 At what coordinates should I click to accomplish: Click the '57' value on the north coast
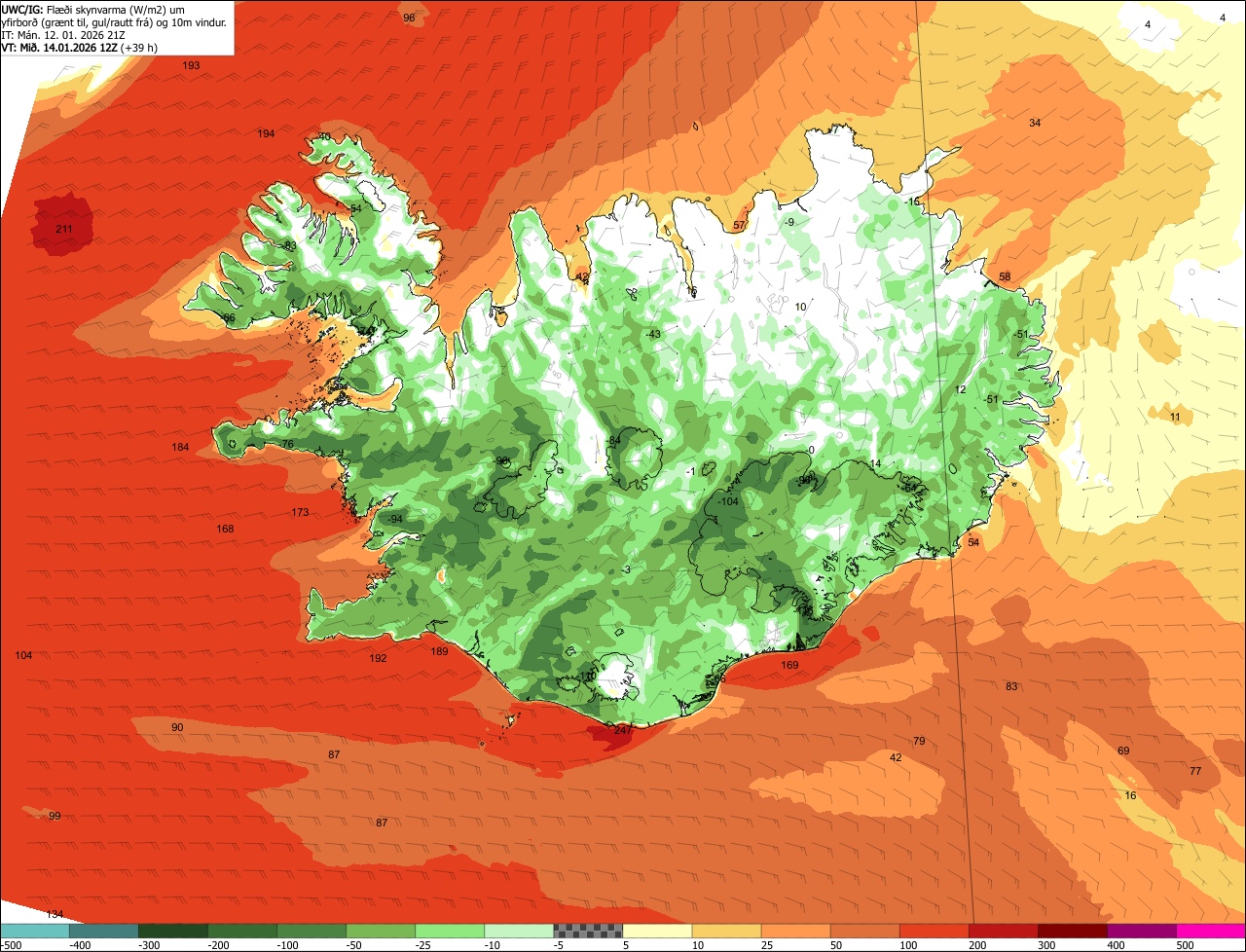coord(739,225)
